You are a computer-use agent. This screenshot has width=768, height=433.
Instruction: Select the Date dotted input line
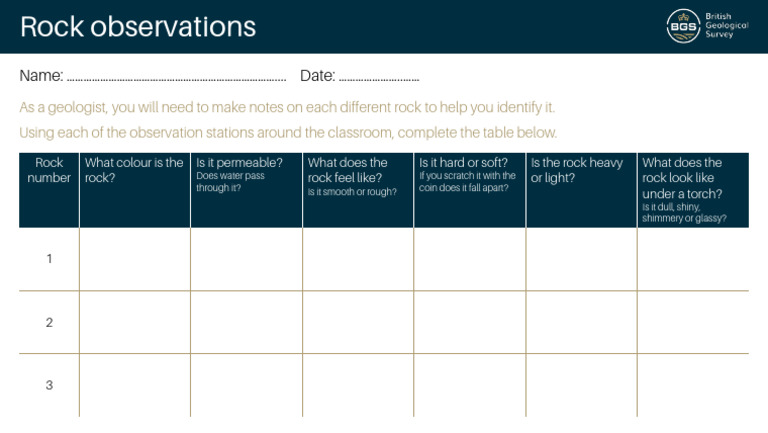tap(379, 78)
